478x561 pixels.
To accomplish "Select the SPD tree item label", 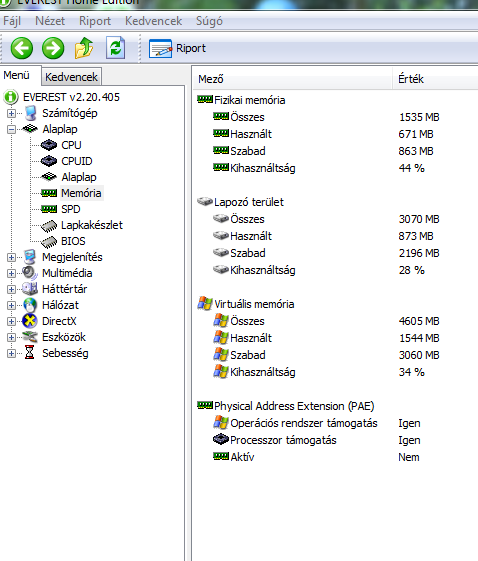I will pyautogui.click(x=70, y=209).
